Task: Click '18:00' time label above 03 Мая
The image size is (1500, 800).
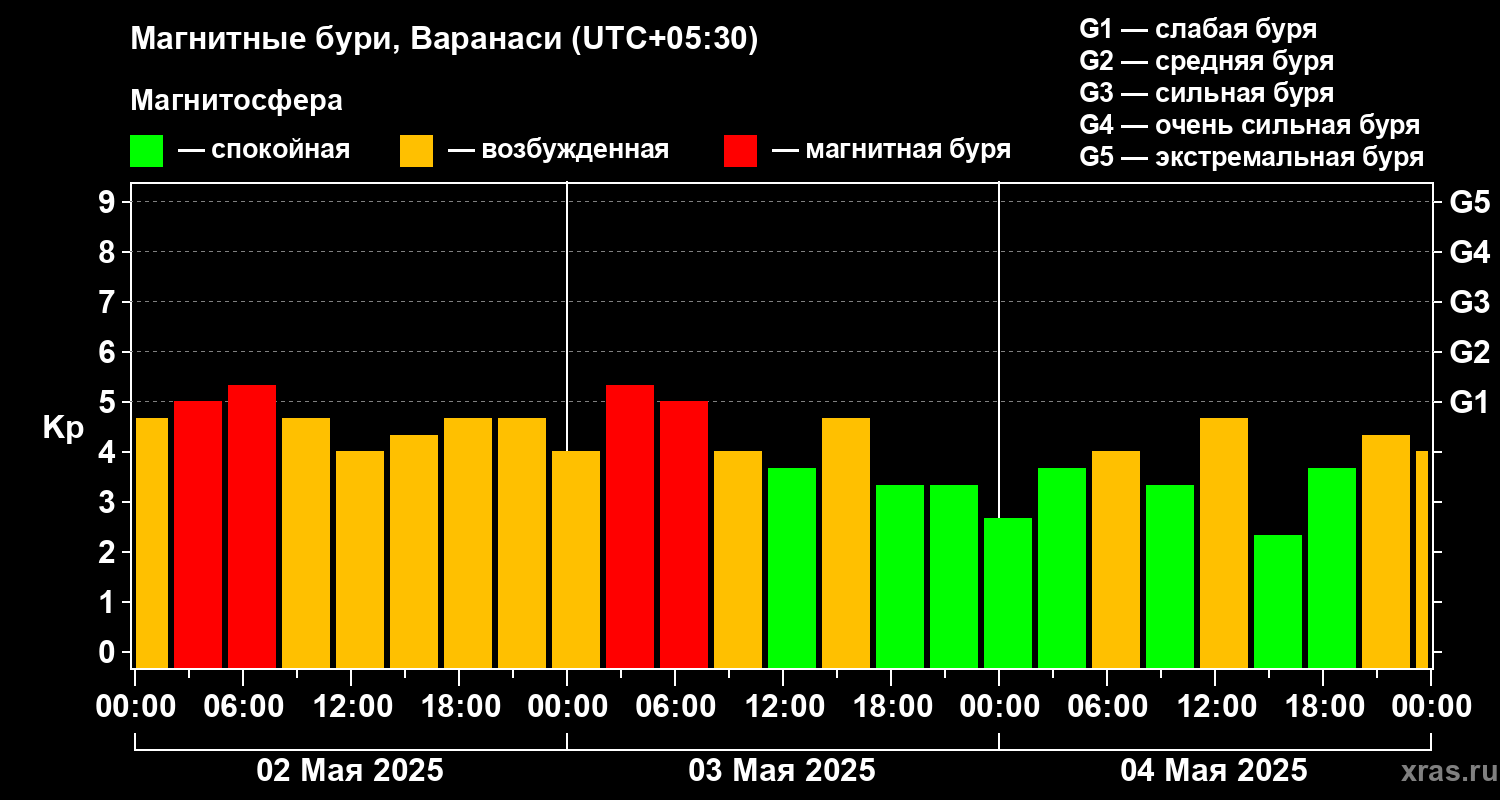Action: point(891,706)
